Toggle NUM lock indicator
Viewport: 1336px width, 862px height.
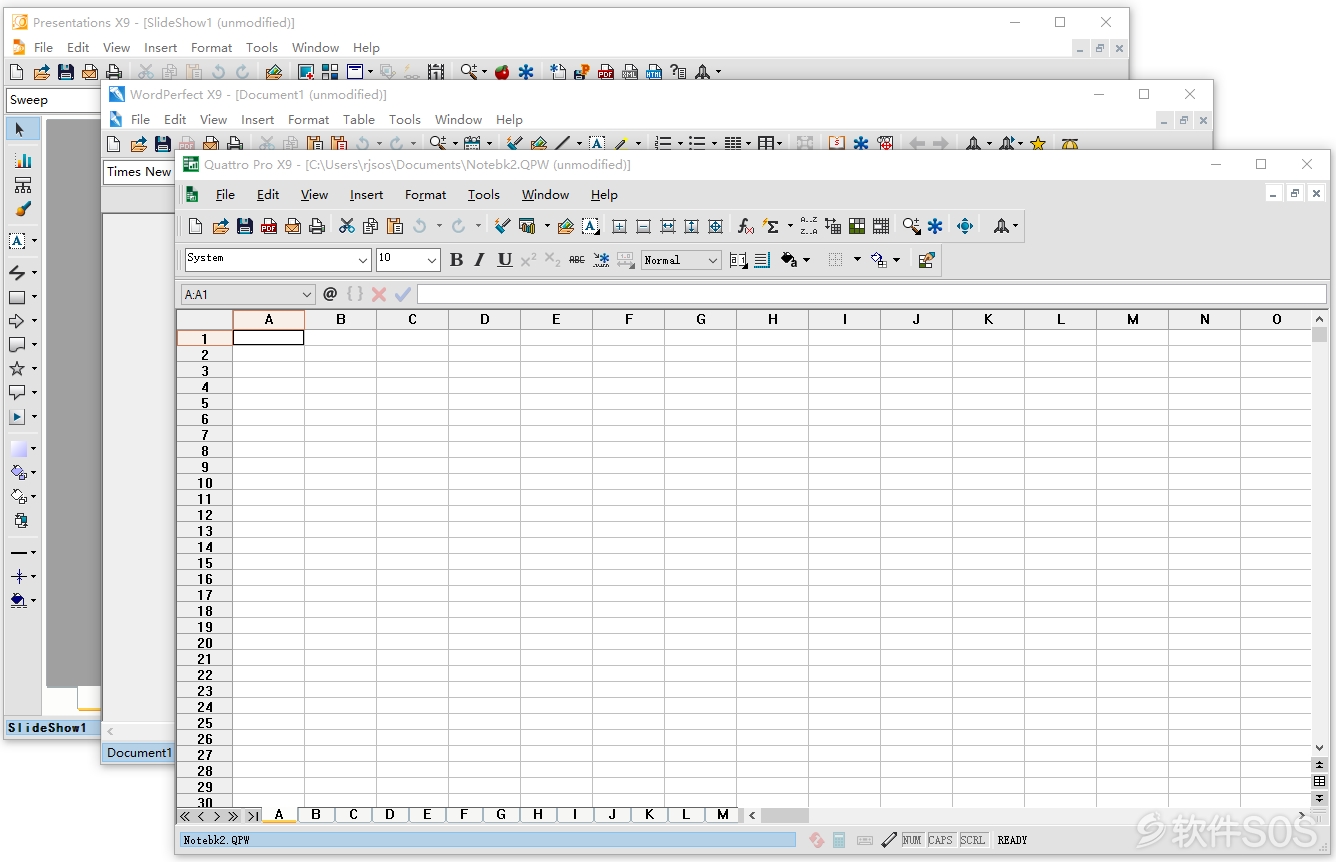(x=912, y=840)
